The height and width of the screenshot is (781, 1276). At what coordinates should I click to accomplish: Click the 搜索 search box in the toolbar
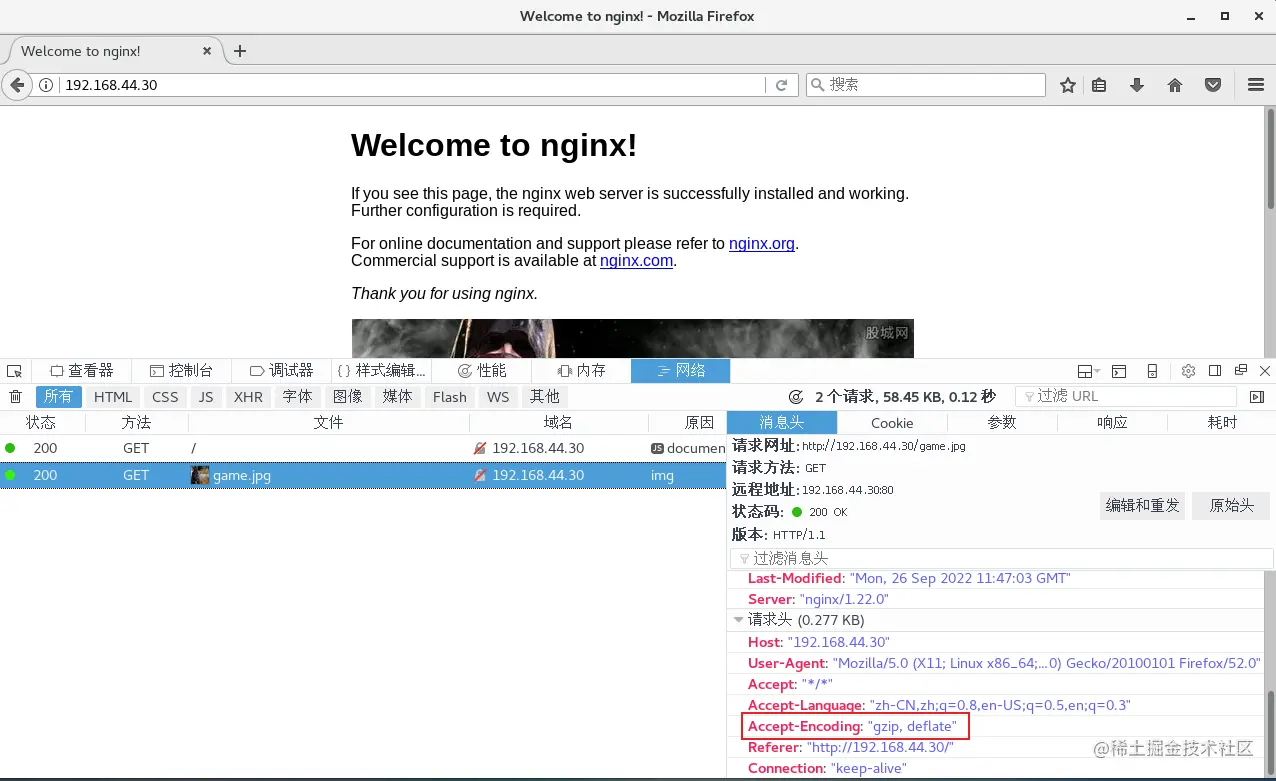click(x=926, y=86)
